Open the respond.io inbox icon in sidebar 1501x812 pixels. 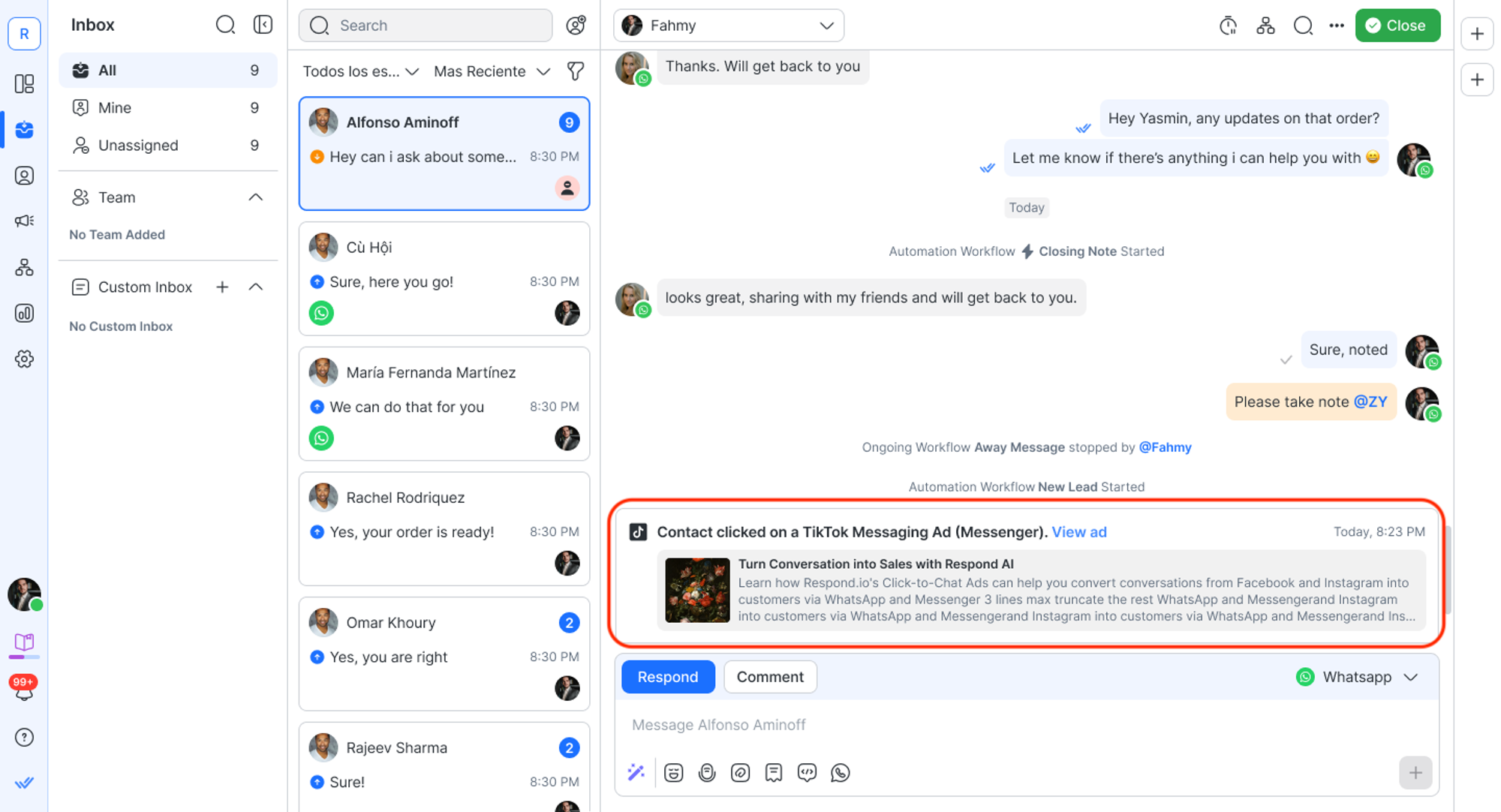coord(25,130)
